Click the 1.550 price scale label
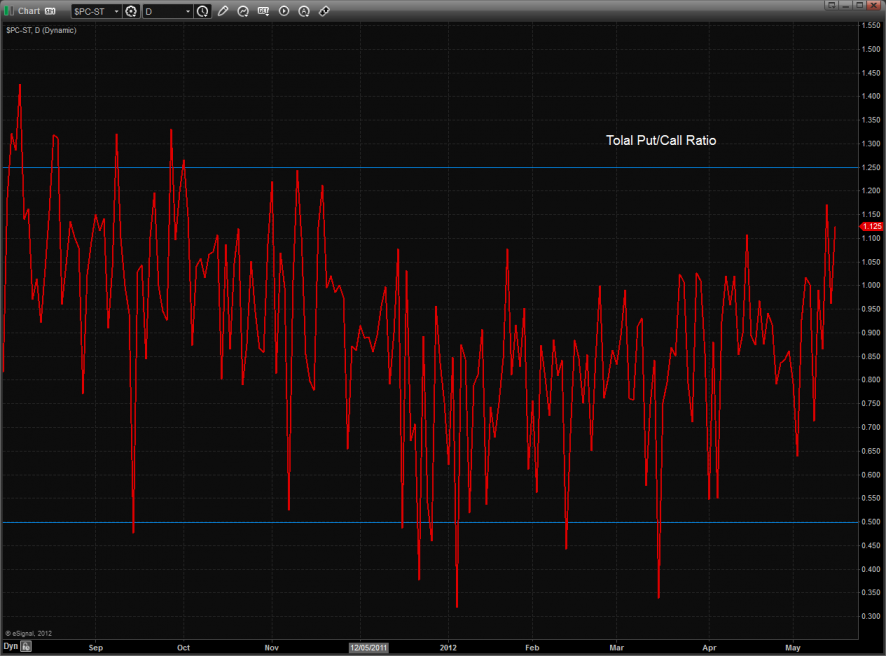Screen dimensions: 886x656 tap(871, 25)
